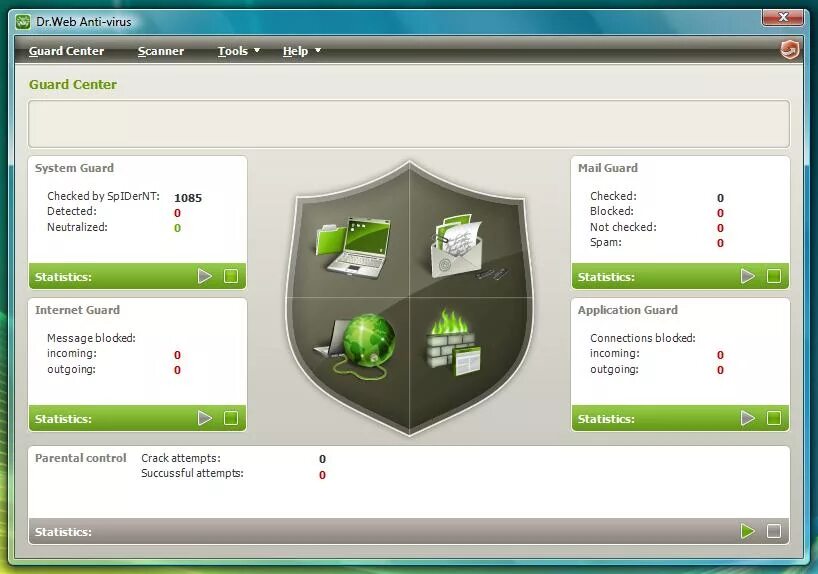Click the red Dr.Web emblem at menu bar end
This screenshot has width=818, height=574.
tap(789, 50)
